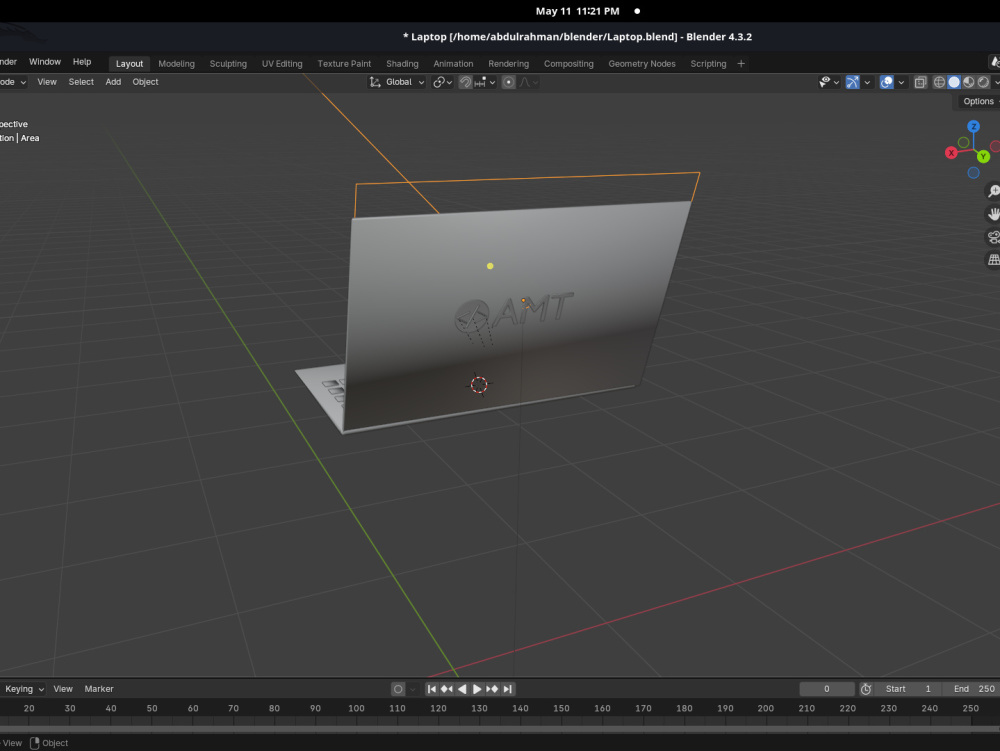
Task: Toggle viewport gizmos display
Action: (x=852, y=82)
